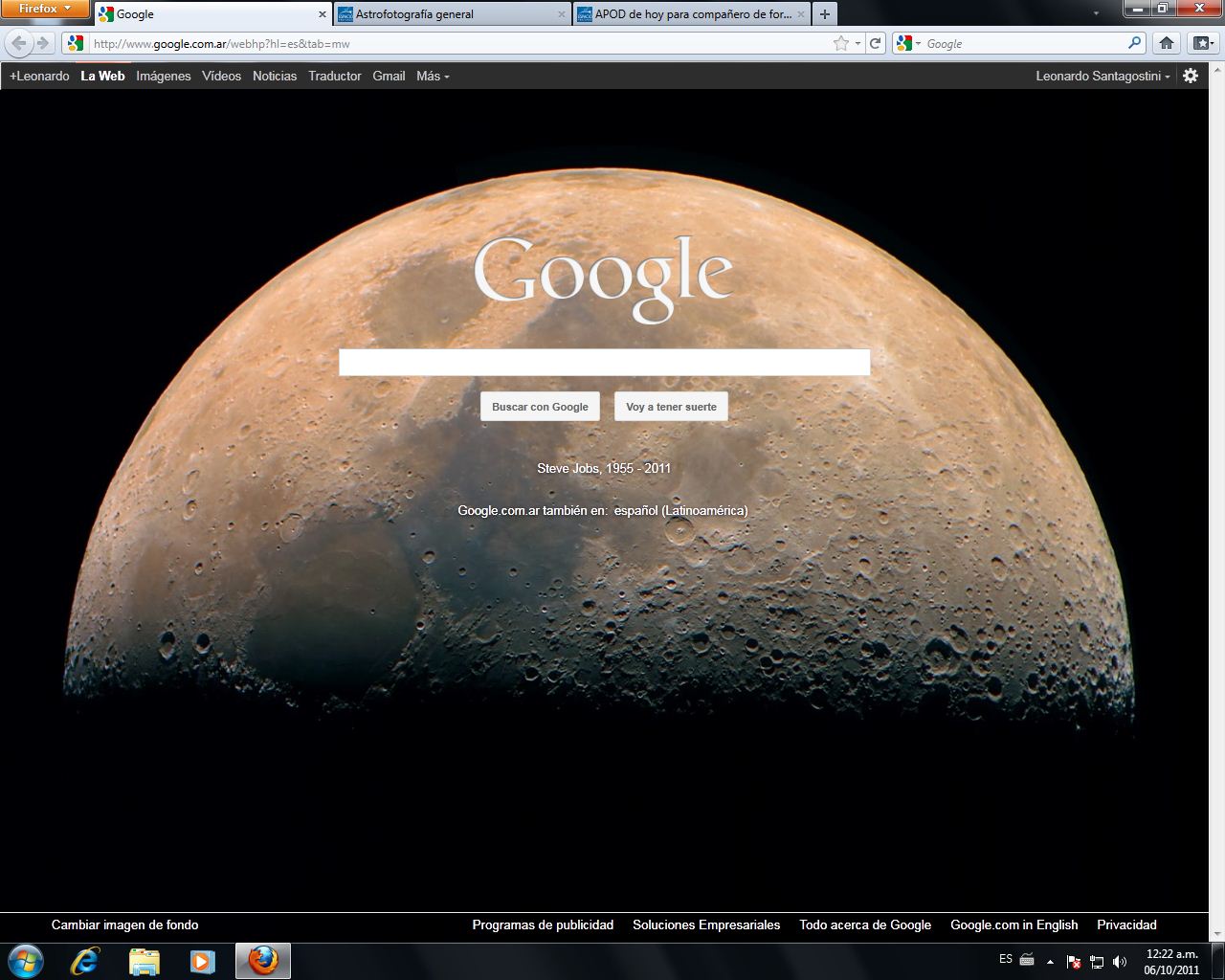Screen dimensions: 1225x980
Task: Open Imágenes in the Google bar
Action: (164, 76)
